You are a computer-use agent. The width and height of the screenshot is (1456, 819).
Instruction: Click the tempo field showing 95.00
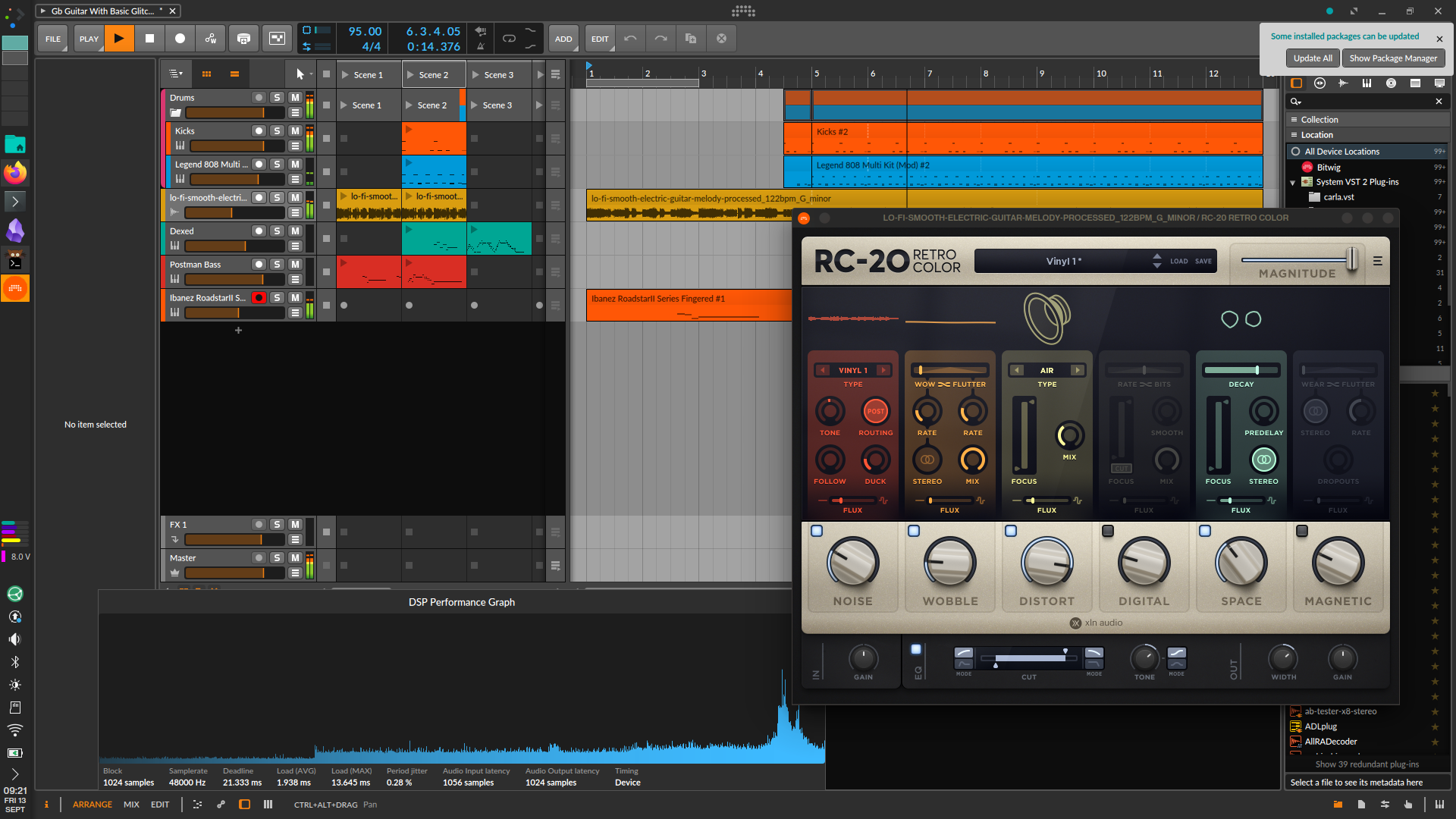365,32
